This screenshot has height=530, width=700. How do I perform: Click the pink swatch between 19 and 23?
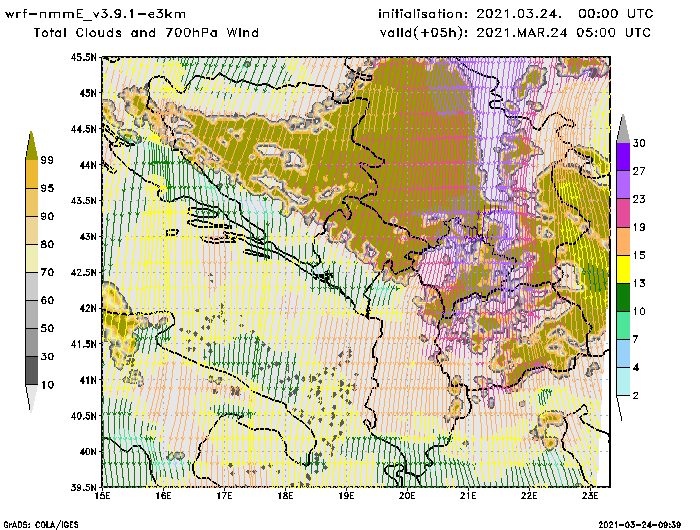point(623,213)
